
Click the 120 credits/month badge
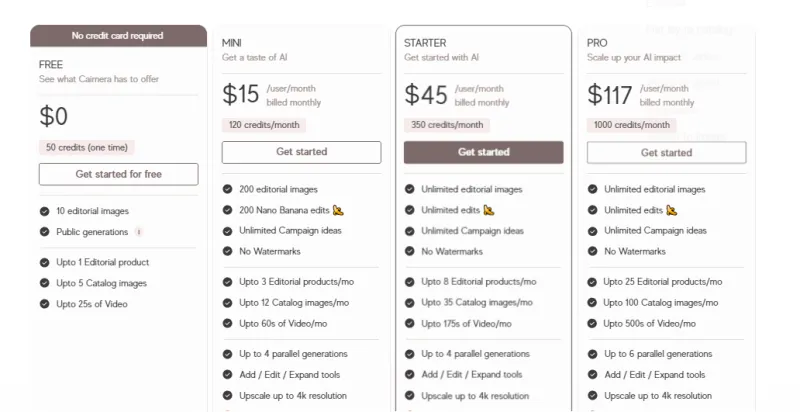[264, 125]
